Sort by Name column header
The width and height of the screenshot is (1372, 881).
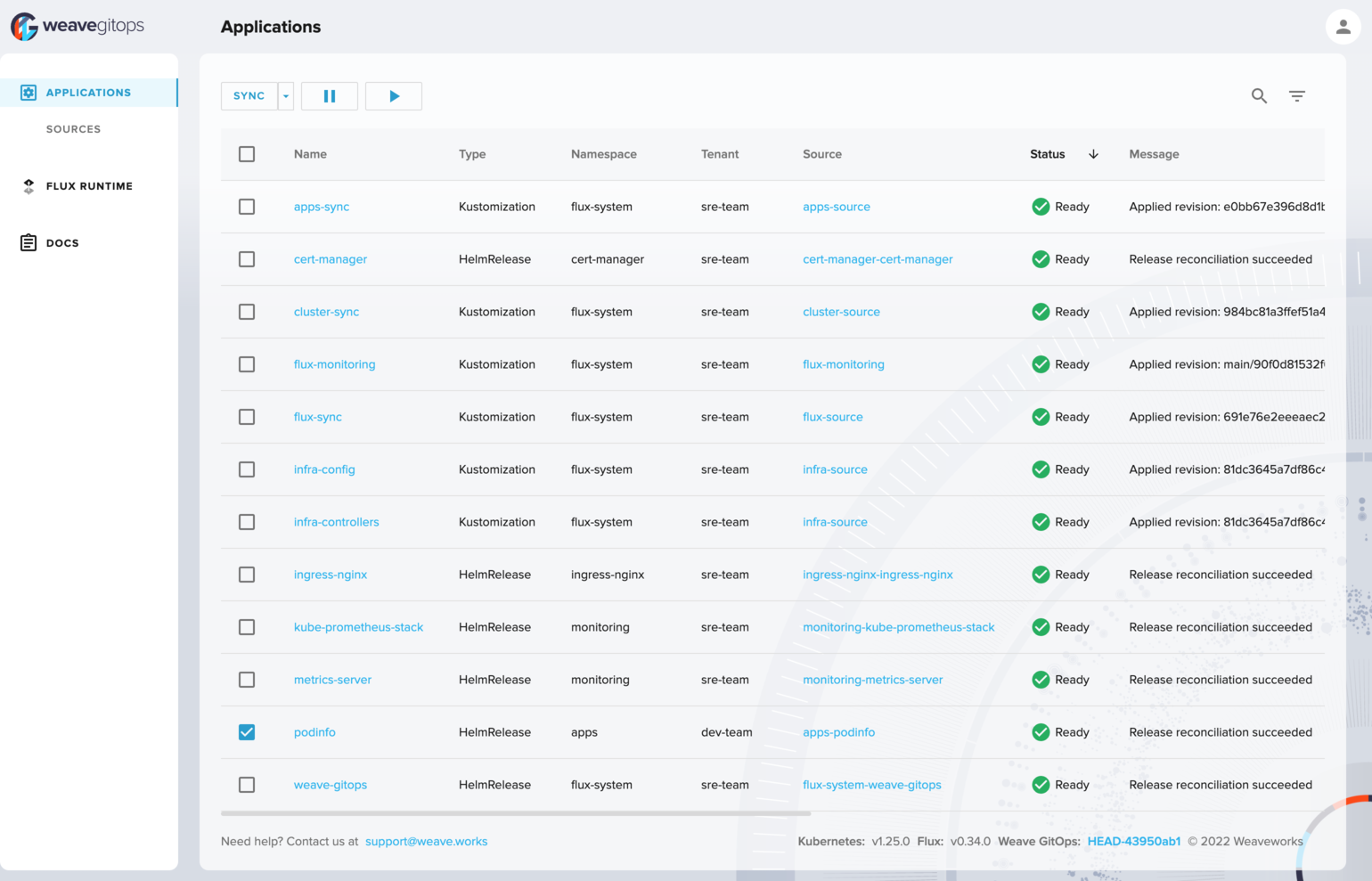[310, 154]
